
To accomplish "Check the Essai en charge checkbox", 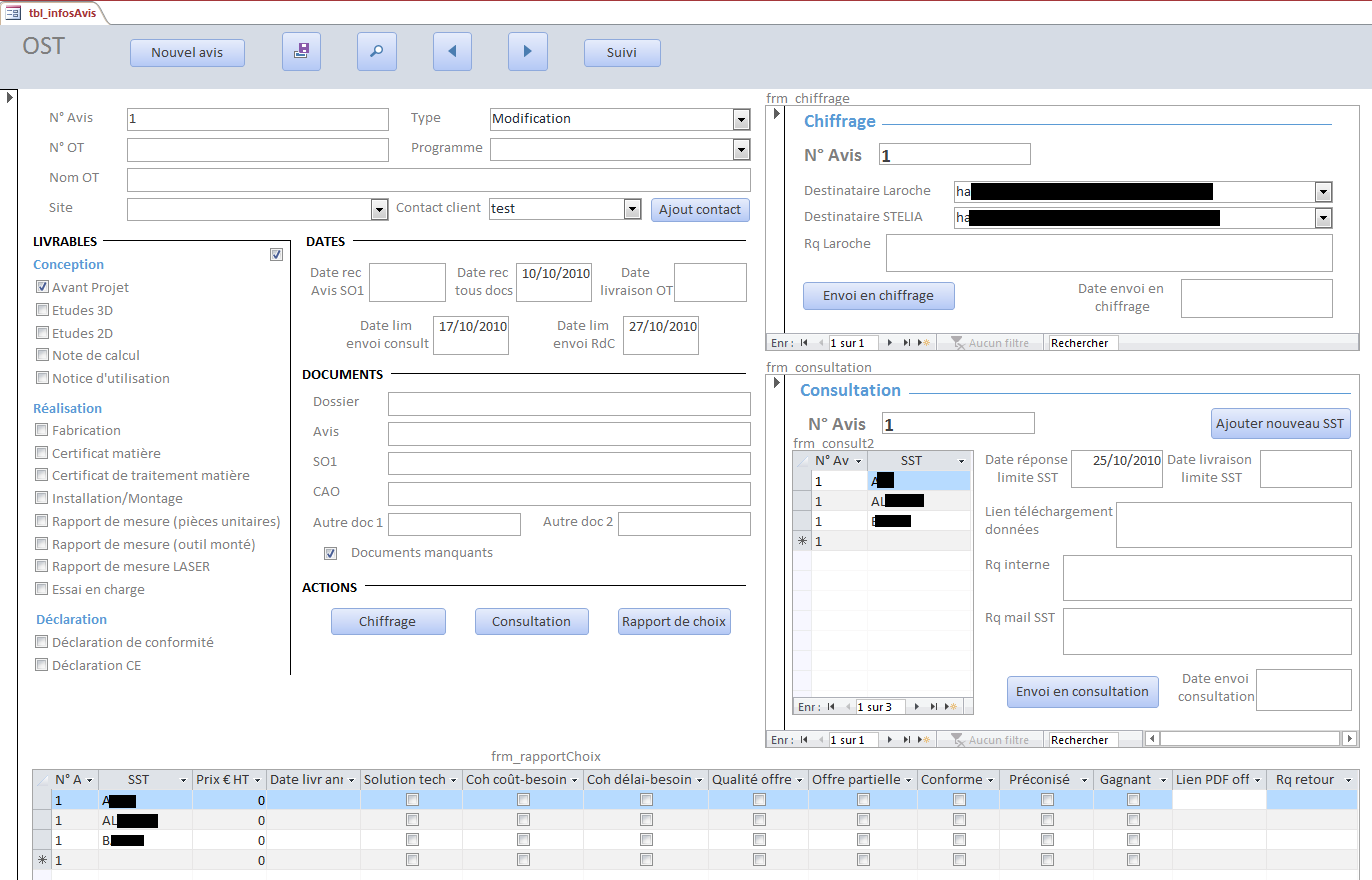I will point(42,589).
